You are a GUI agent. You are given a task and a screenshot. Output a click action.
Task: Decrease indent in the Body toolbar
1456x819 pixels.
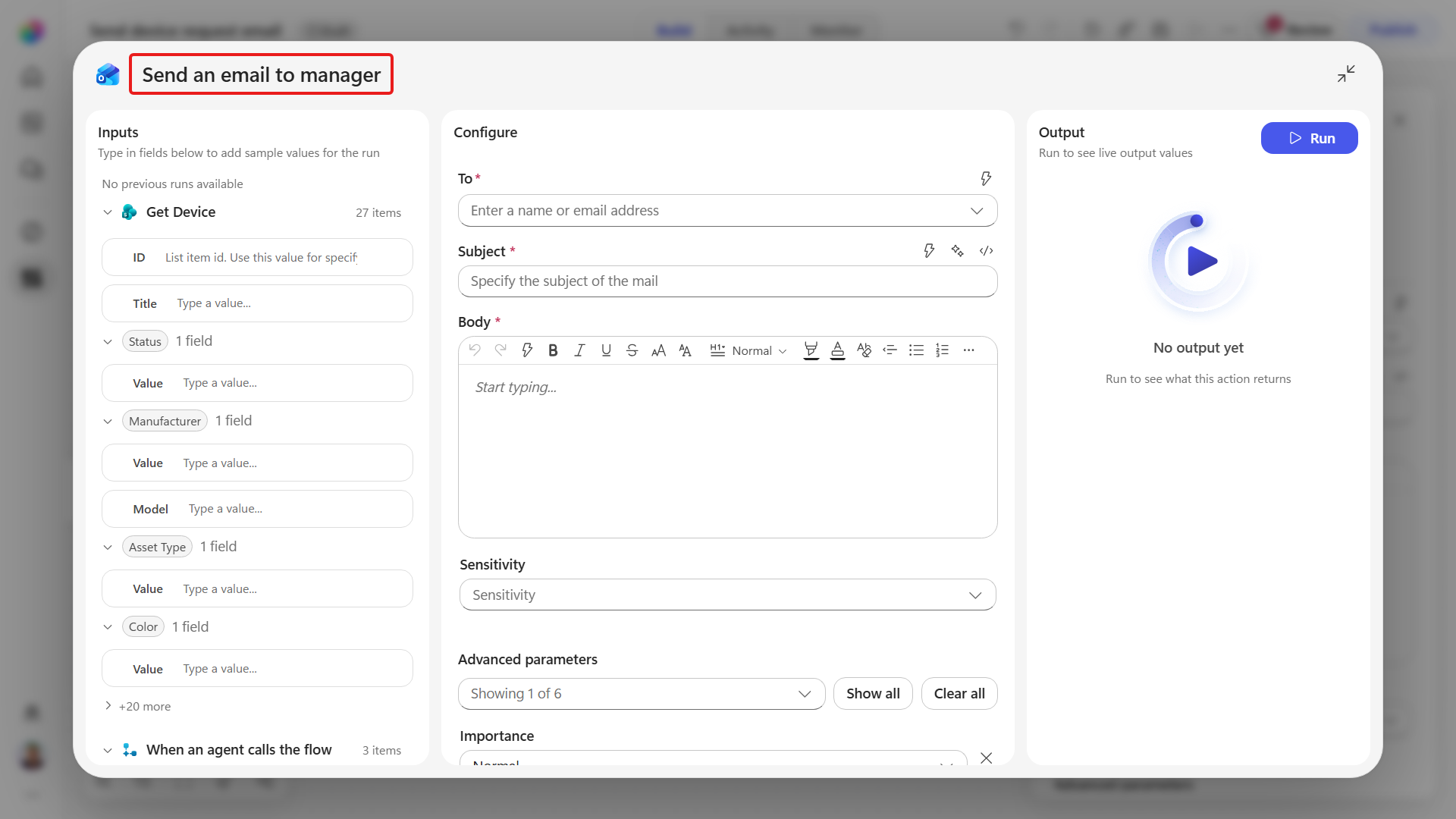[890, 350]
